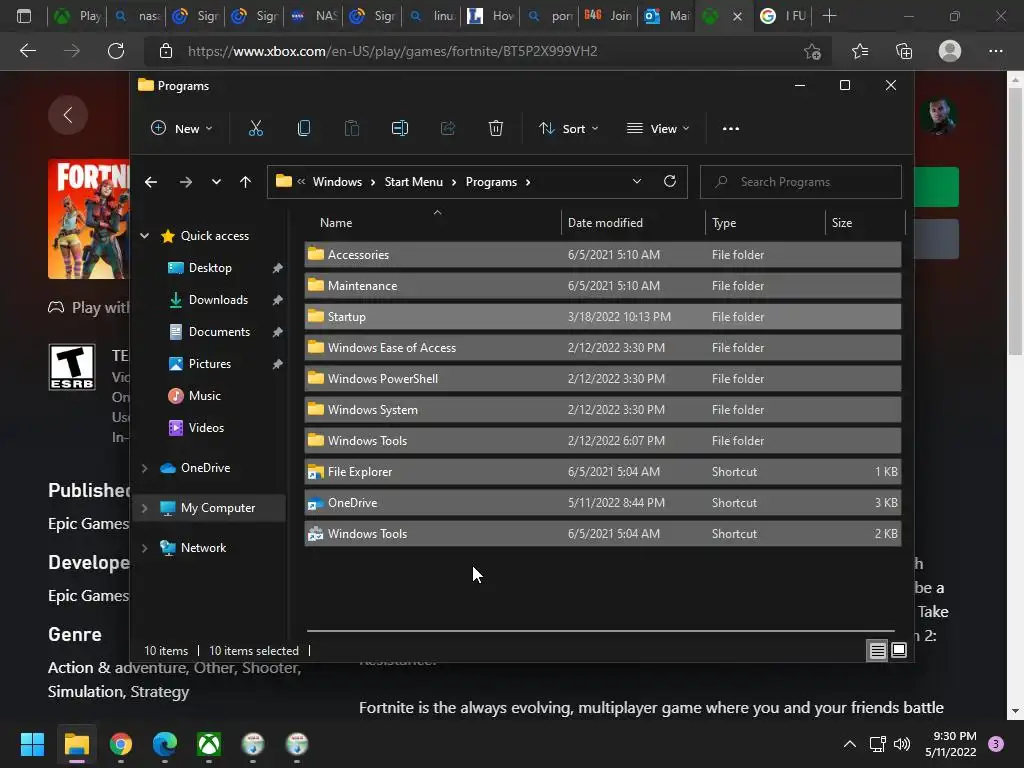Open address bar history dropdown

coord(637,182)
